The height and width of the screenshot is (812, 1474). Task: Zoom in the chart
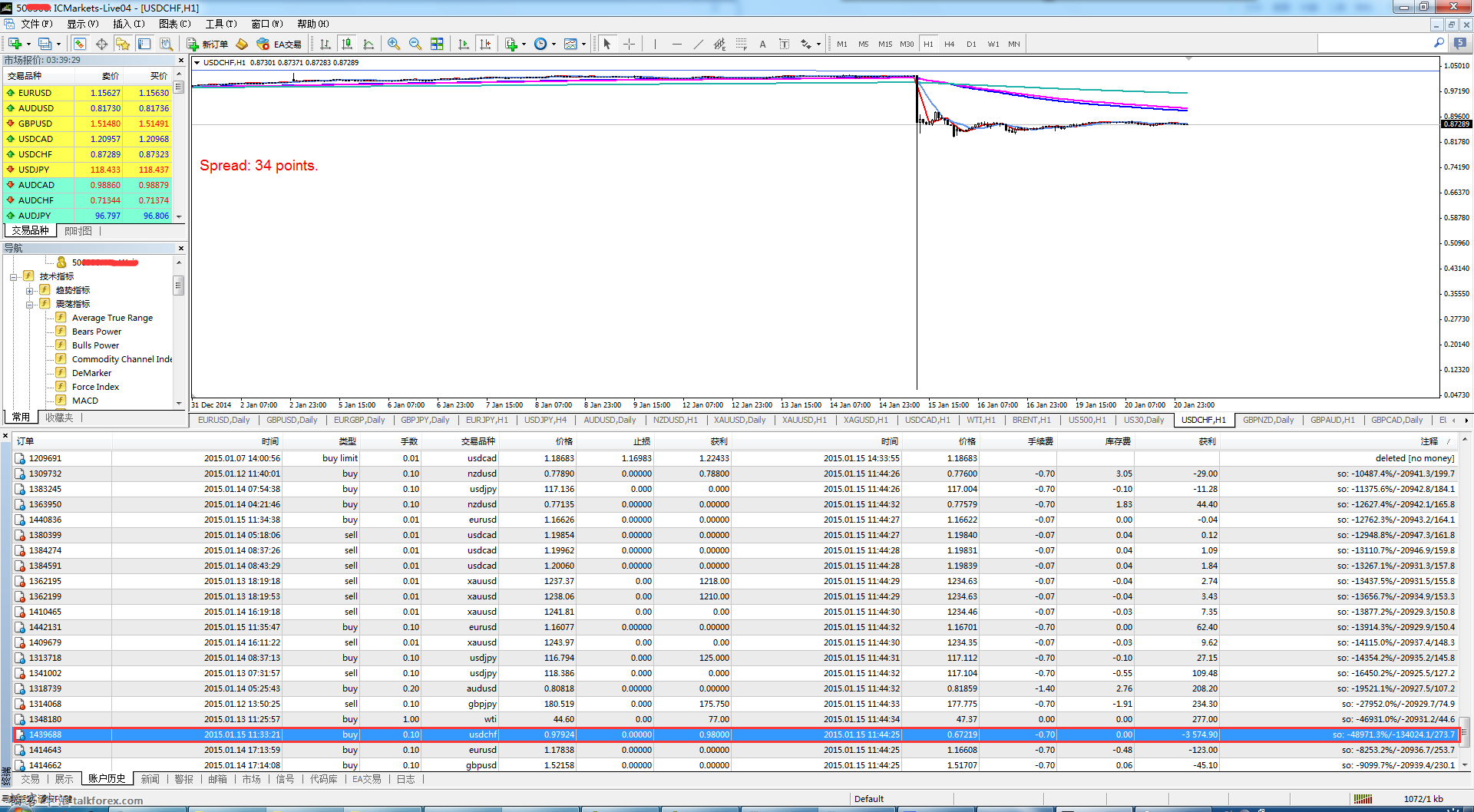pyautogui.click(x=394, y=44)
